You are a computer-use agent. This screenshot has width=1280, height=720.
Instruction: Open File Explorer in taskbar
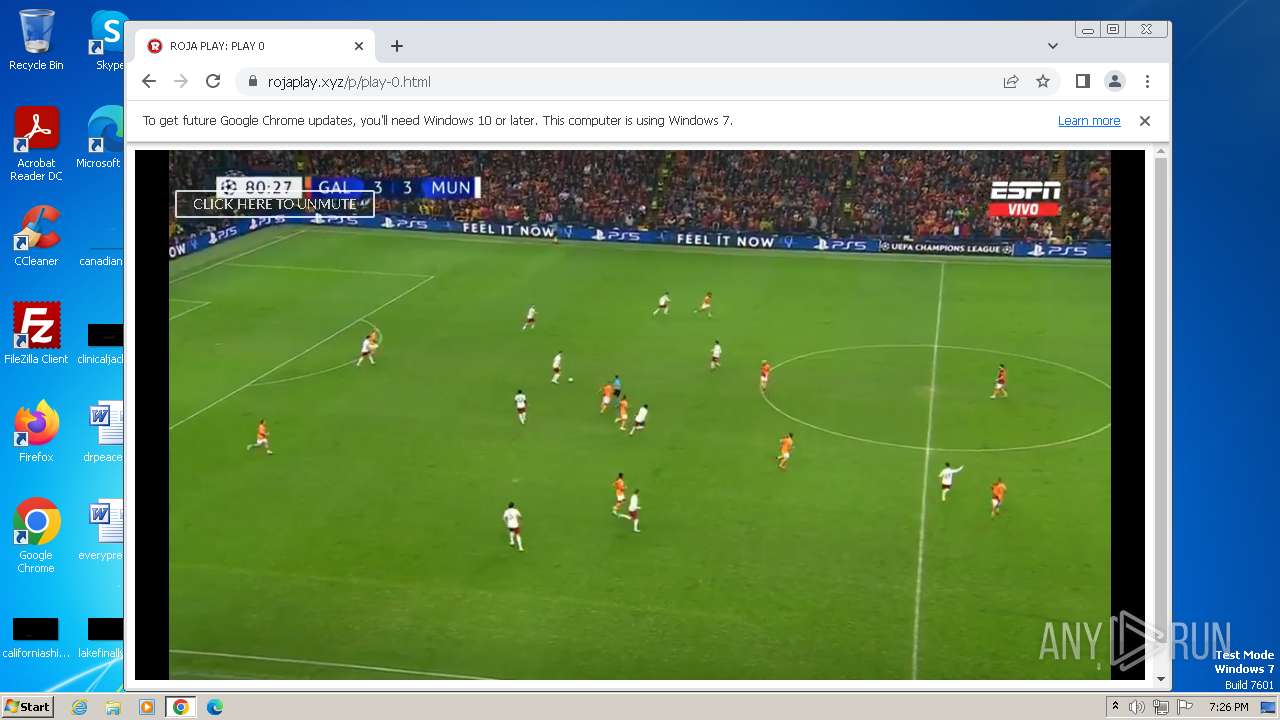point(113,707)
